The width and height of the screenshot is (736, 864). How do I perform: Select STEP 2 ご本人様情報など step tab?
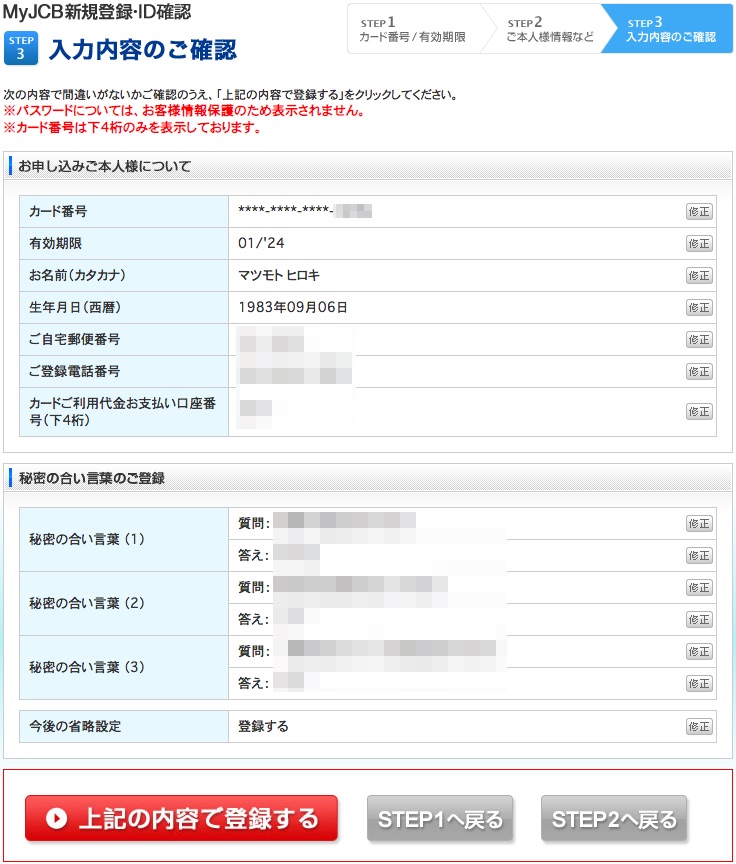tap(549, 29)
